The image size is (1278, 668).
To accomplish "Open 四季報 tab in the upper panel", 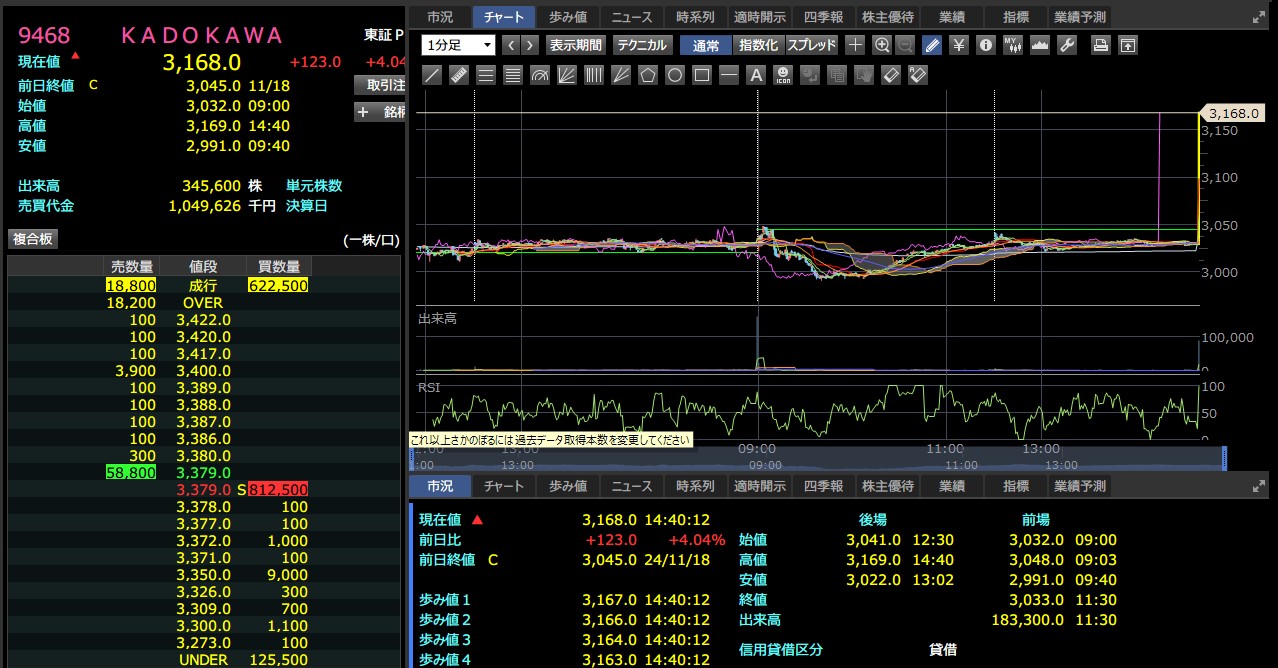I will 823,17.
